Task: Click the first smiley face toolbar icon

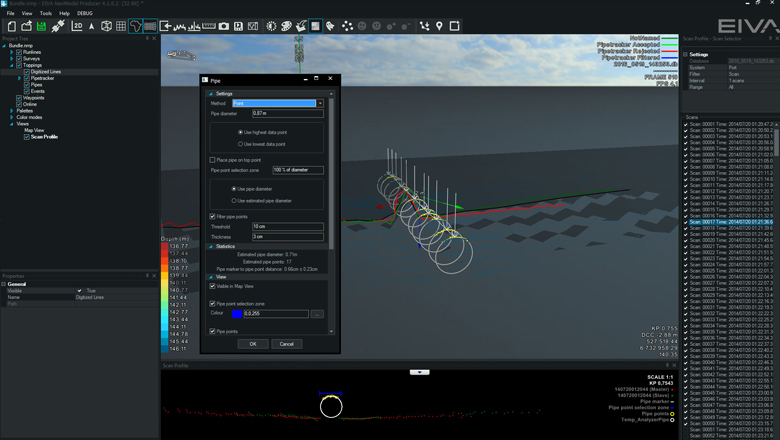Action: tap(362, 26)
